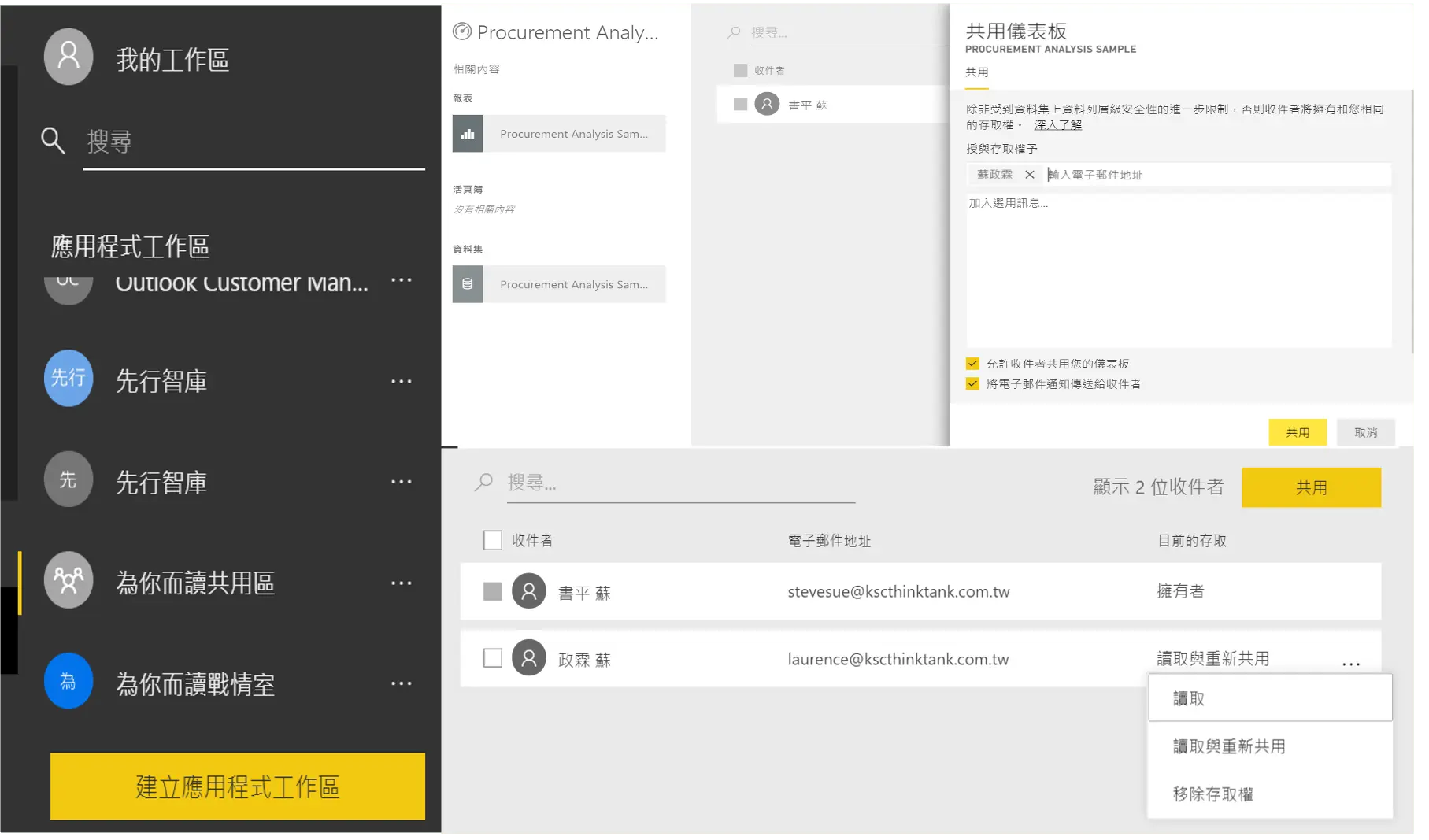Focus the 輸入電子郵件地址 field

(1217, 176)
